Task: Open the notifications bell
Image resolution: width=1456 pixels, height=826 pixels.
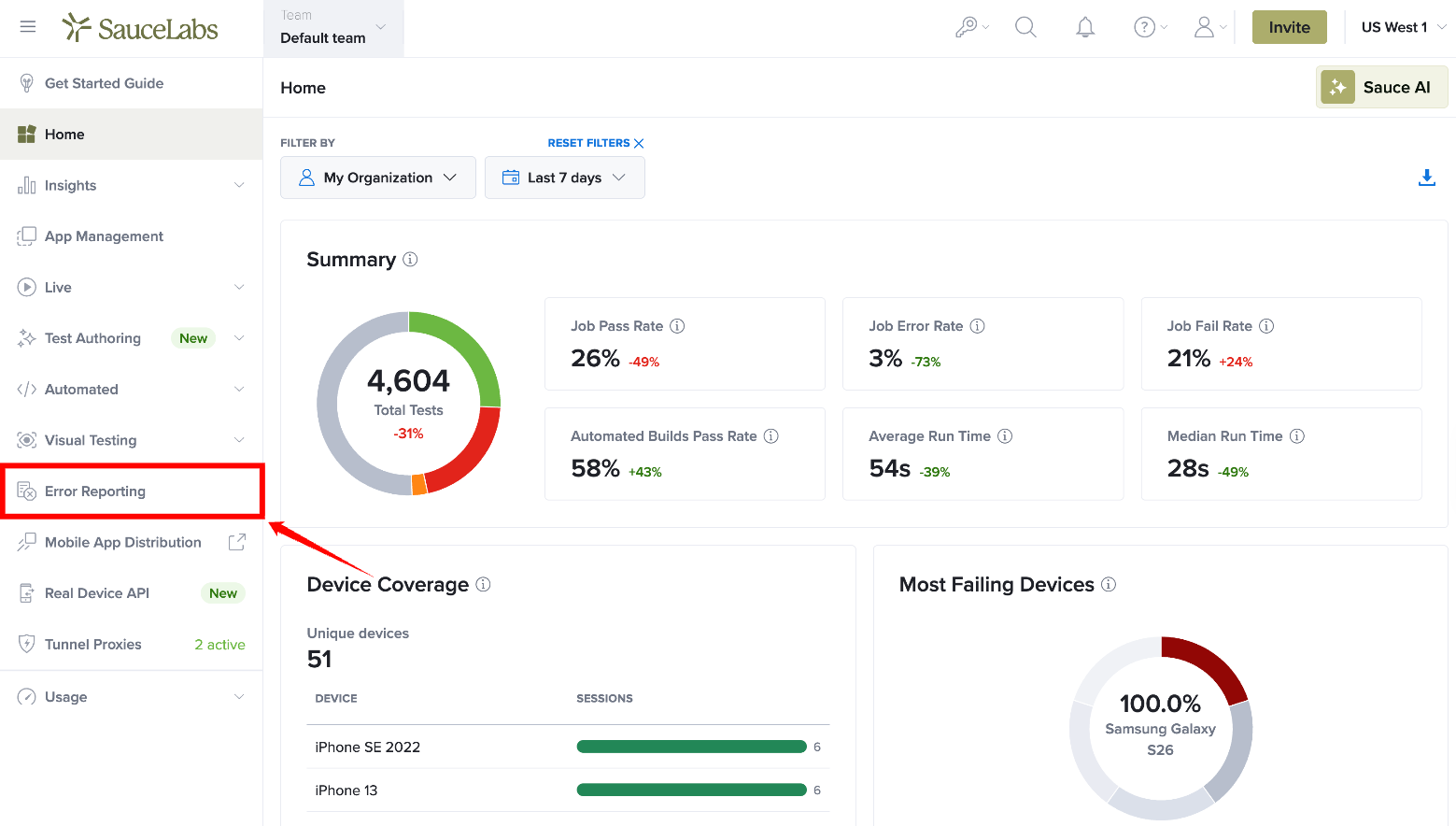Action: [1085, 27]
